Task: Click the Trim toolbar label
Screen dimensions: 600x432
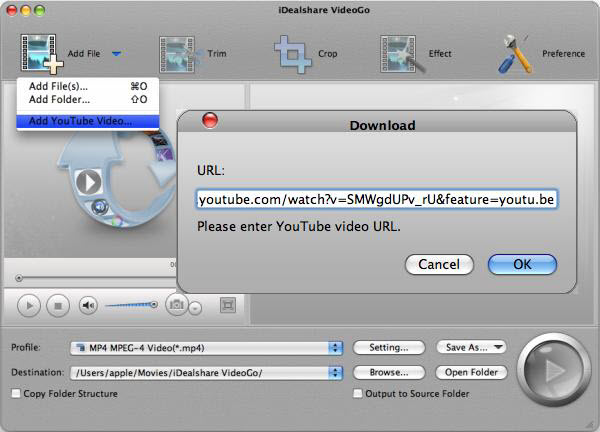Action: point(217,54)
